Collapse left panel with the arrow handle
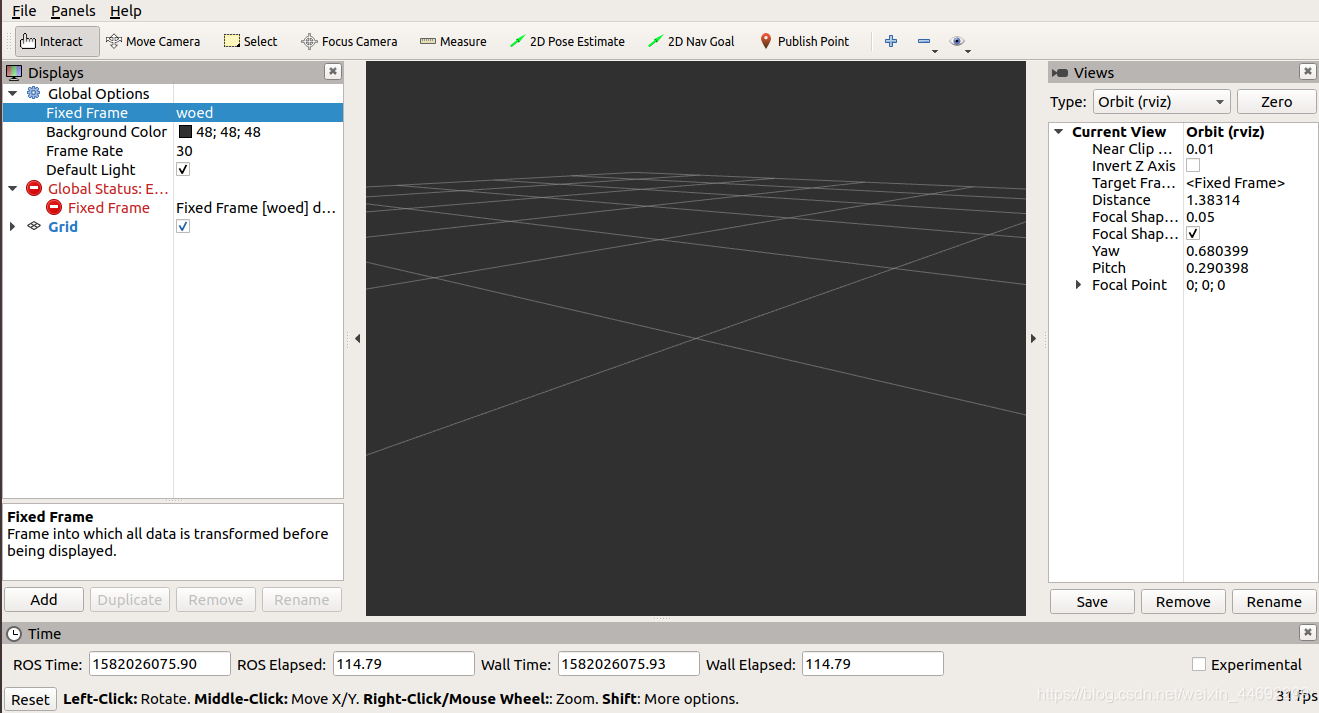The height and width of the screenshot is (713, 1319). point(357,339)
